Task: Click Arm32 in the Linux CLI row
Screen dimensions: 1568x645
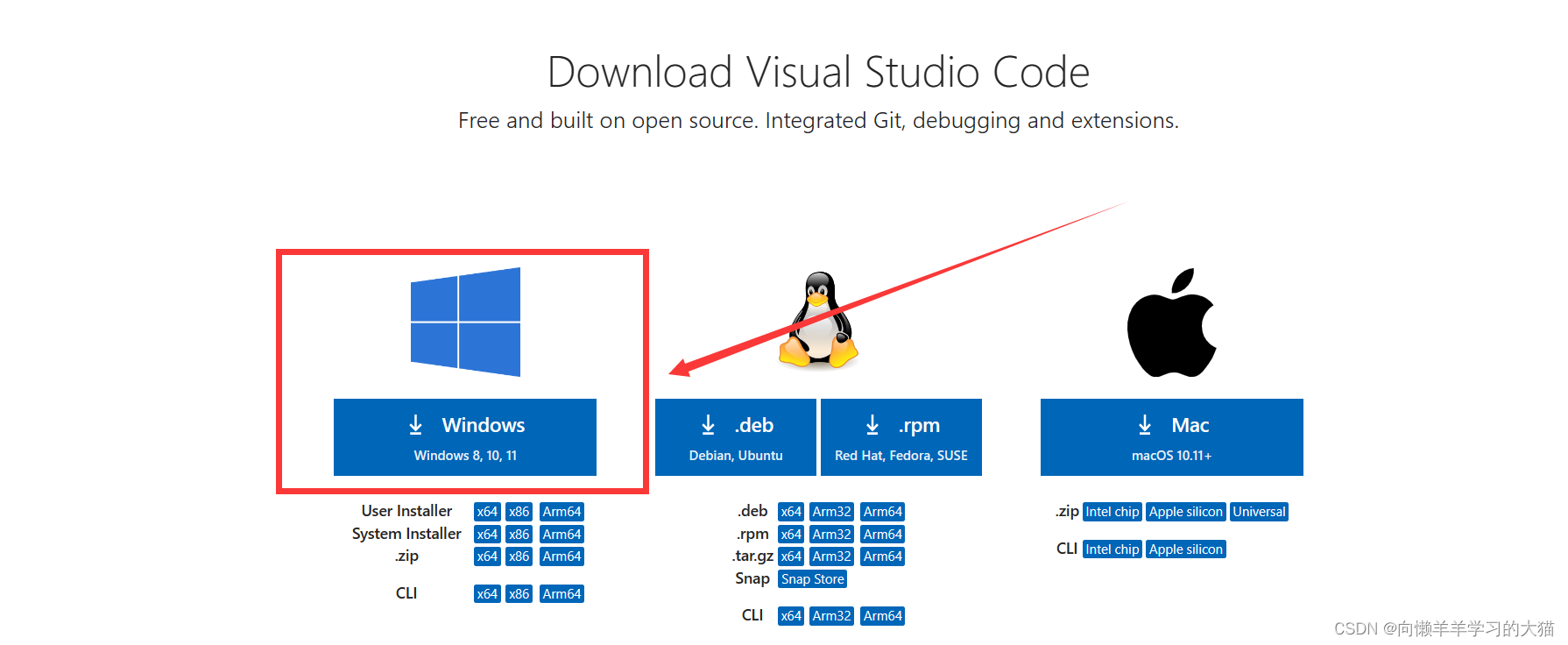Action: click(x=831, y=616)
